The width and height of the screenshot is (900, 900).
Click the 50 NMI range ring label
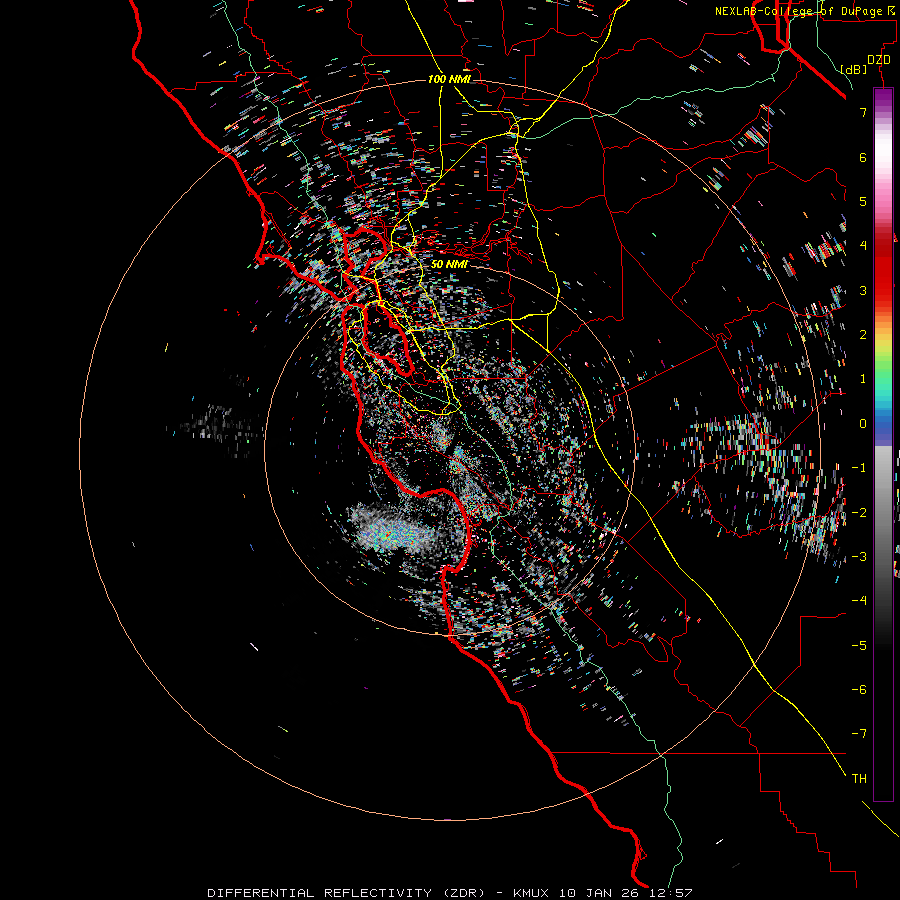pyautogui.click(x=449, y=264)
